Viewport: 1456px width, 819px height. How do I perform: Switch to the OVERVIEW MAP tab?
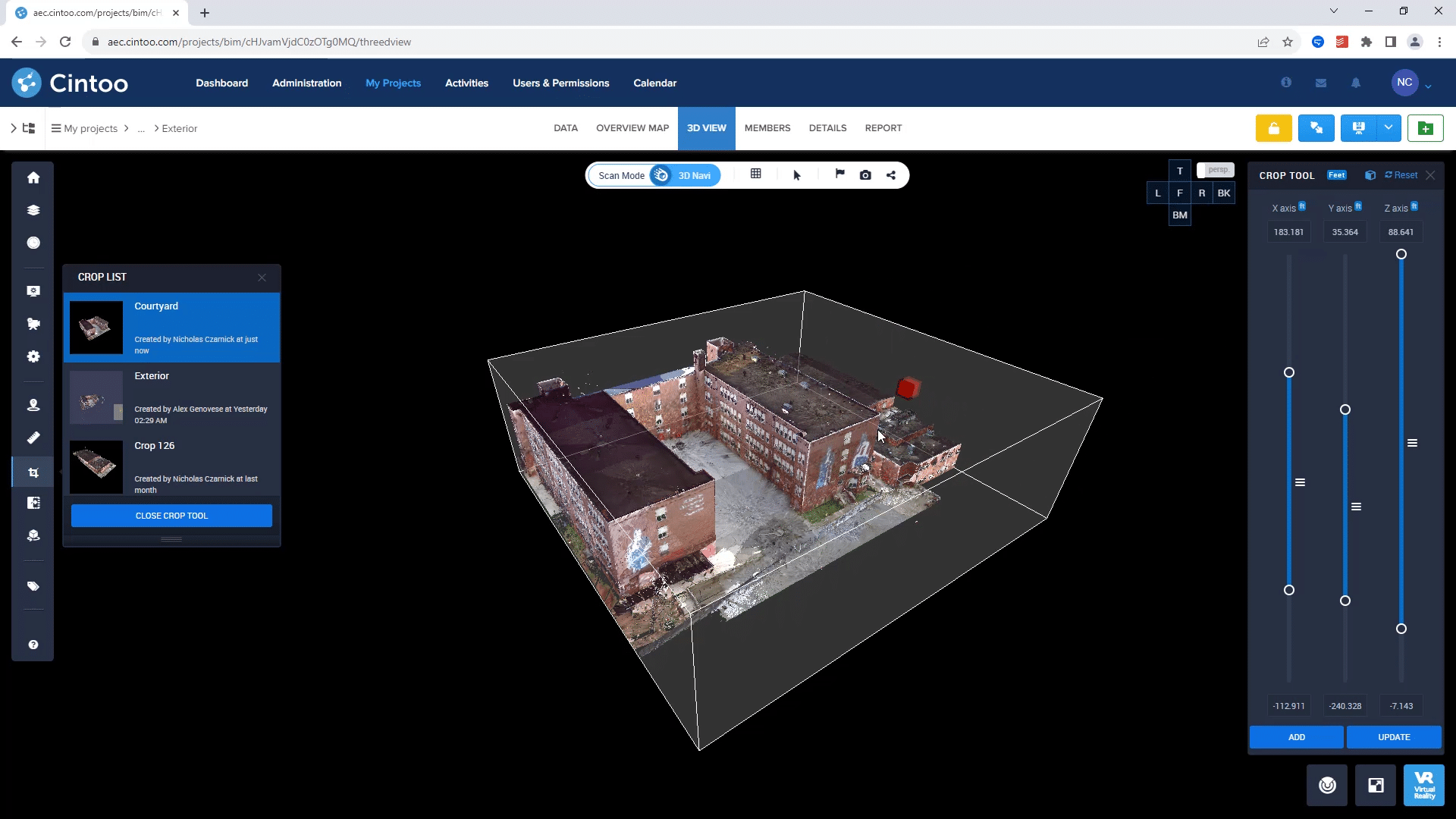coord(632,128)
